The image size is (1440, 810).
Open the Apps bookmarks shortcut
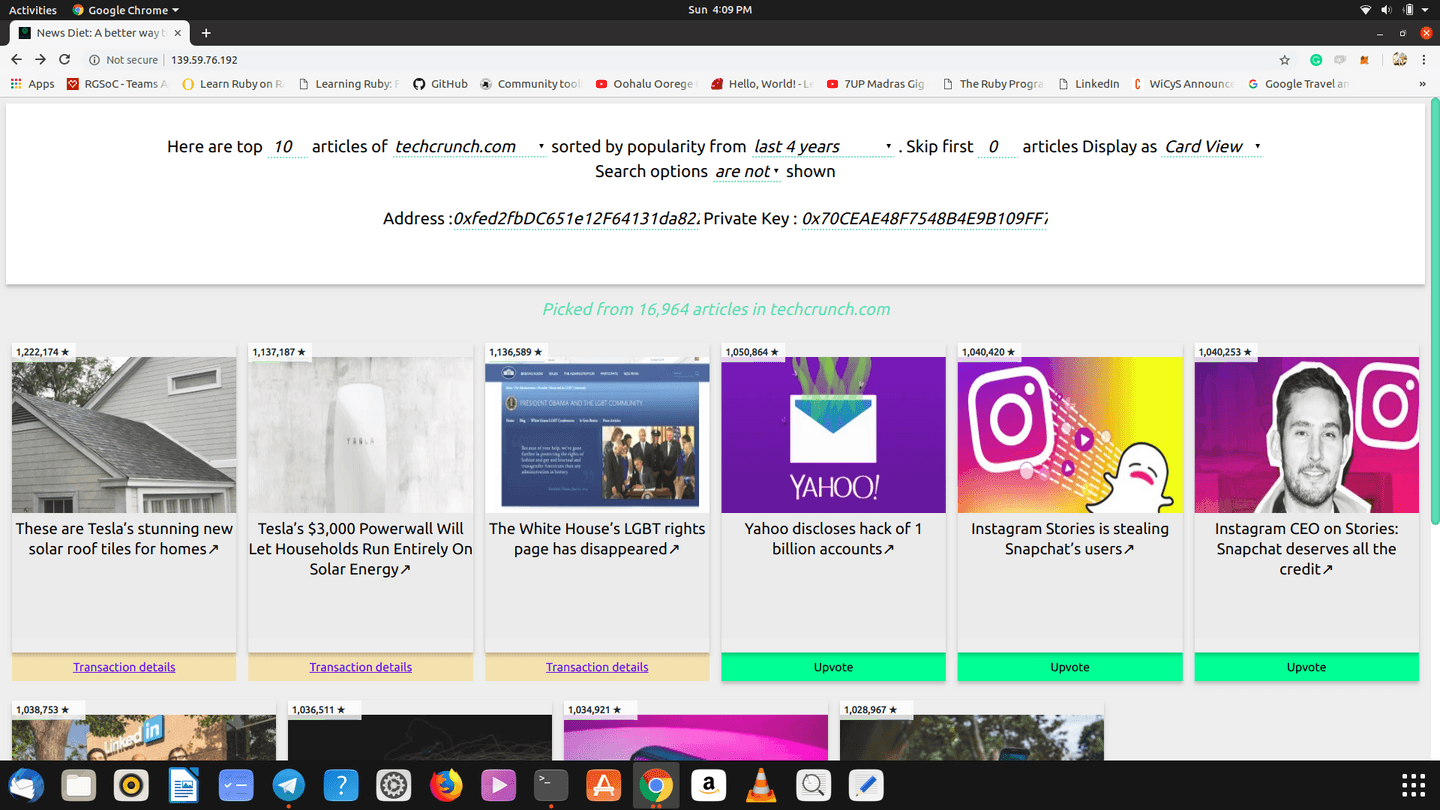(x=33, y=84)
